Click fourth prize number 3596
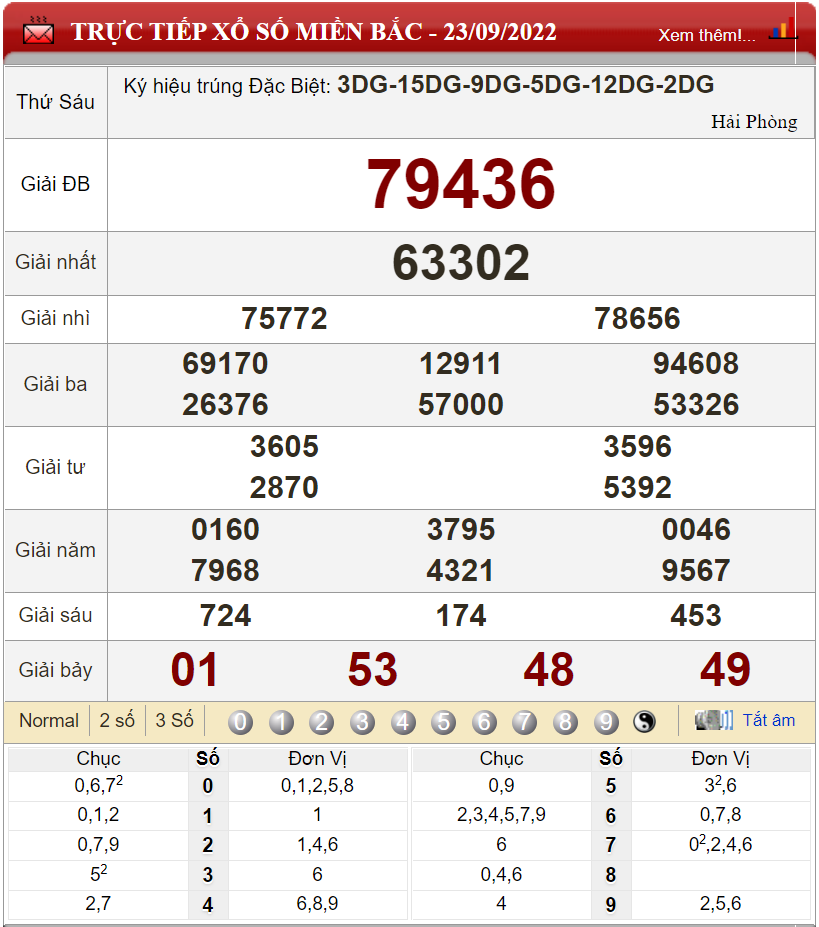Image resolution: width=819 pixels, height=927 pixels. coord(637,446)
